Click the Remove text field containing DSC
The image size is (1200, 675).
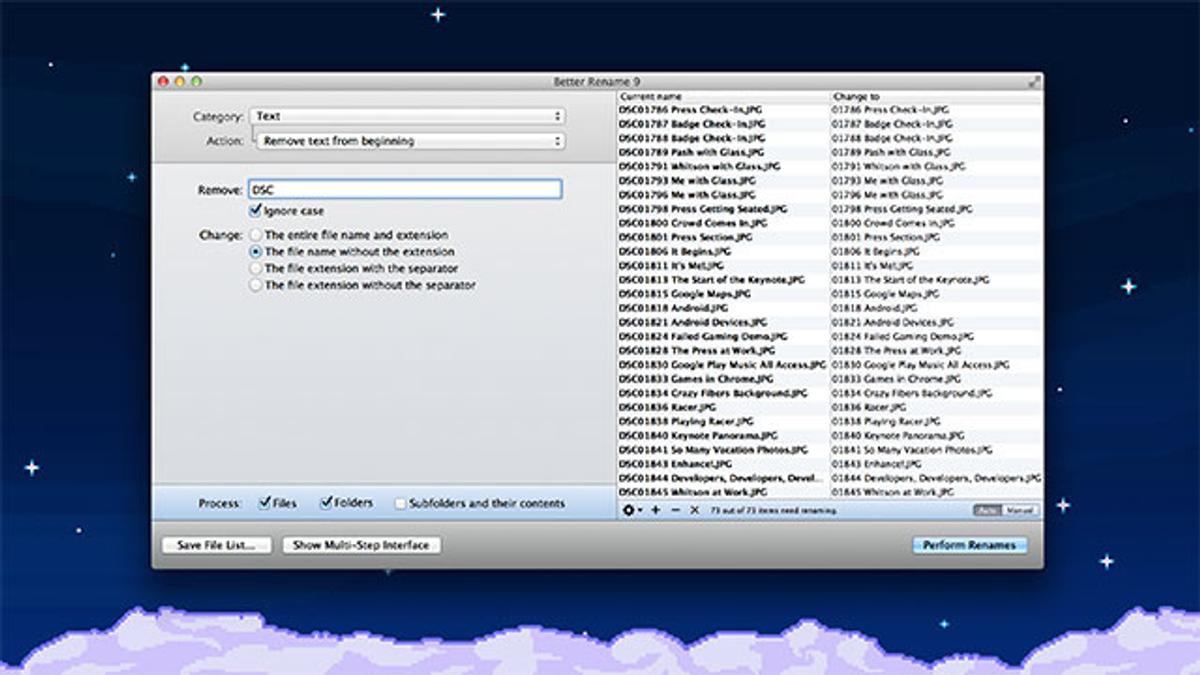coord(404,189)
